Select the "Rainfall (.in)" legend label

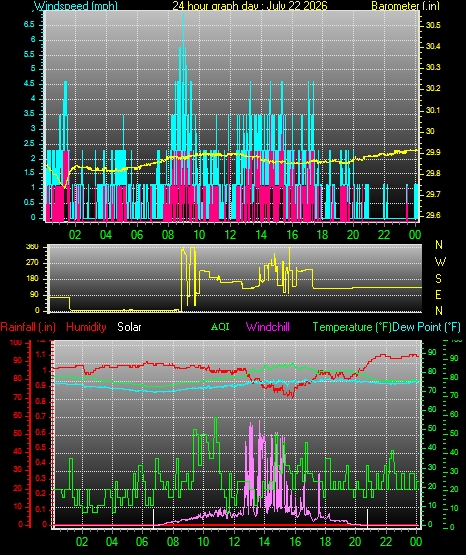[x=28, y=327]
